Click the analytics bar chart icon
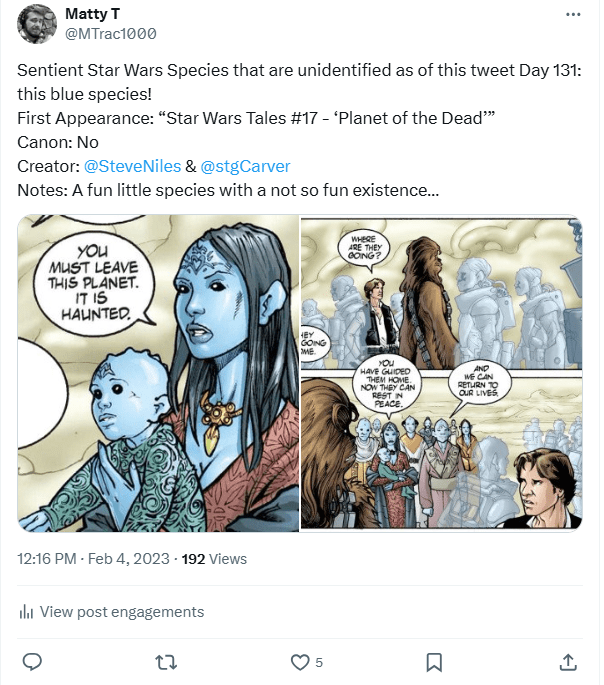The image size is (604, 685). tap(27, 612)
